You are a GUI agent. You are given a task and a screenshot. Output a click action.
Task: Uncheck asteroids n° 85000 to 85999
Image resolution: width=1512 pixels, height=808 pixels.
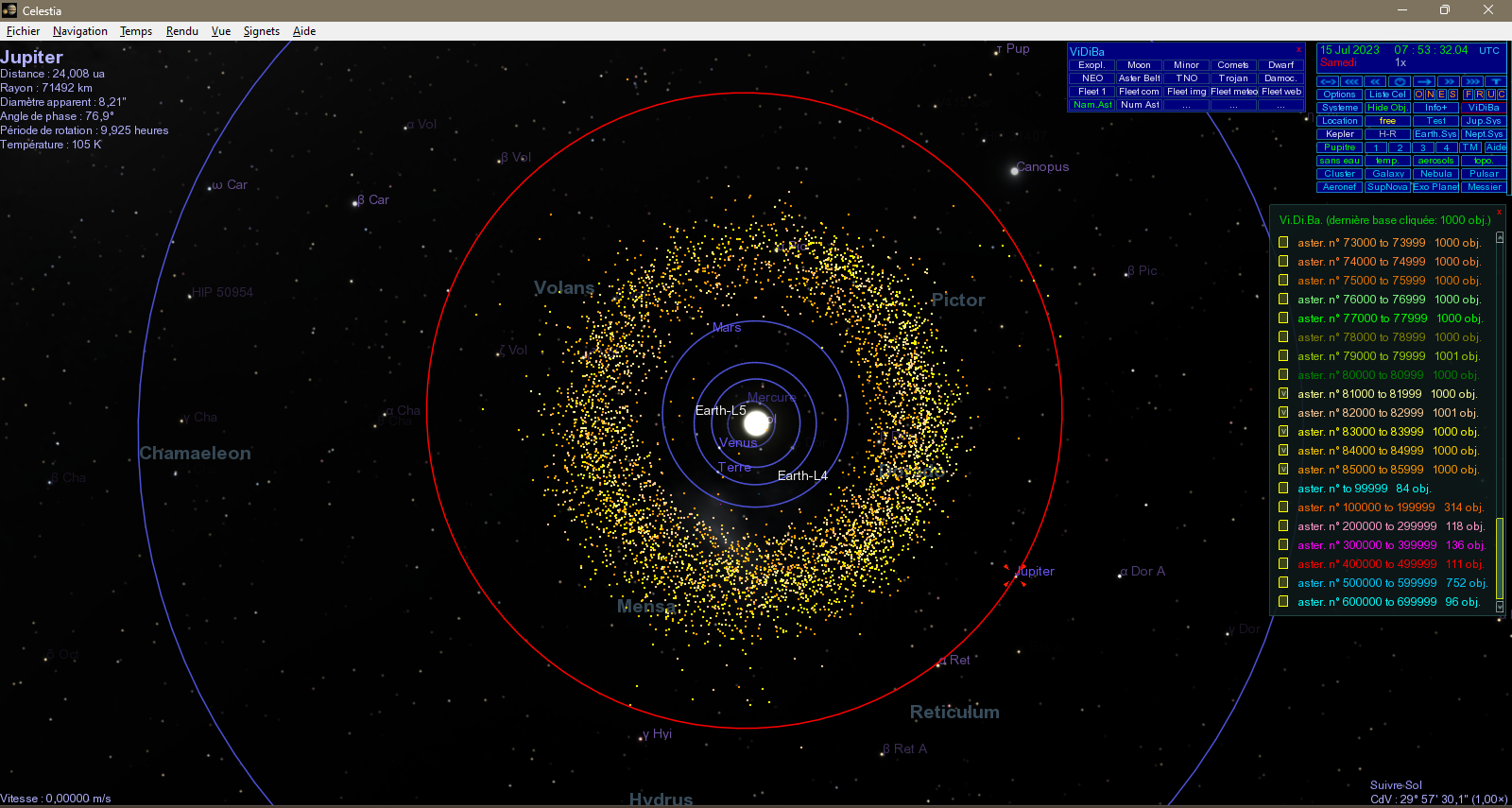tap(1283, 469)
